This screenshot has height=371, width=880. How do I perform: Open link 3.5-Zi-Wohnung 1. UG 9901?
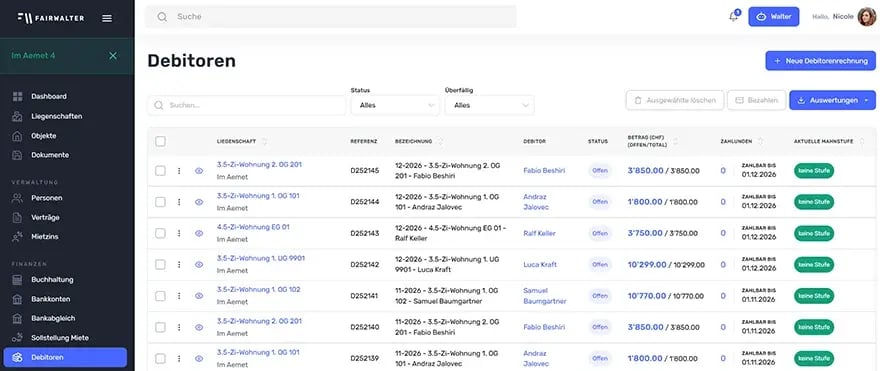tap(261, 259)
